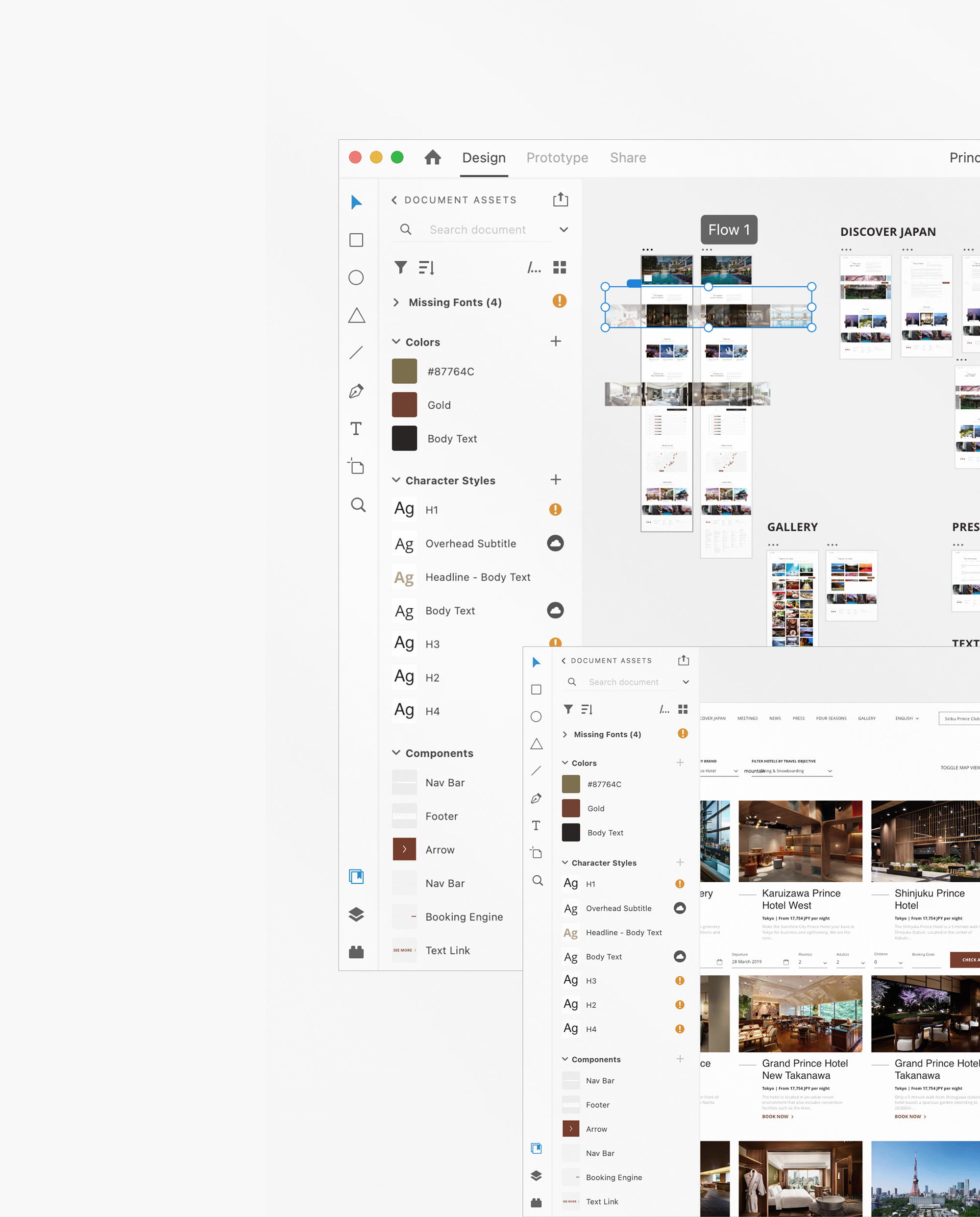
Task: Switch to the Prototype tab
Action: click(557, 157)
